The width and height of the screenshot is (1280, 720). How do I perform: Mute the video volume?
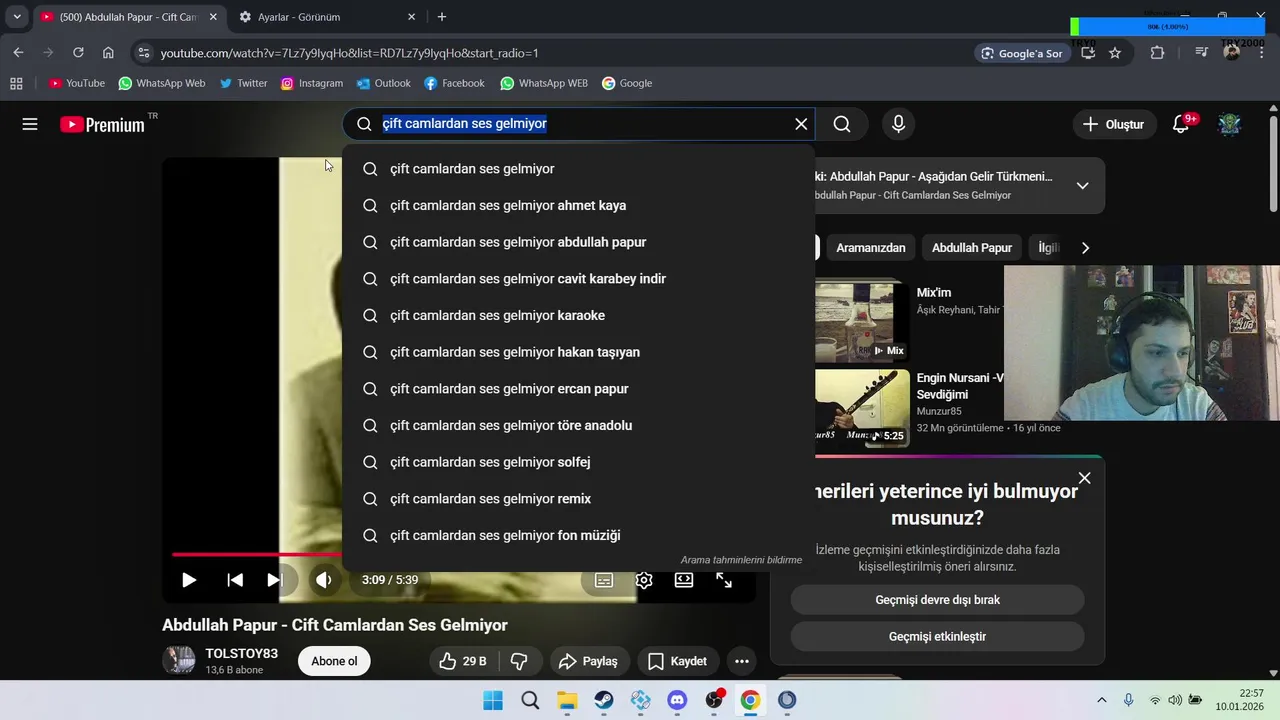tap(324, 580)
